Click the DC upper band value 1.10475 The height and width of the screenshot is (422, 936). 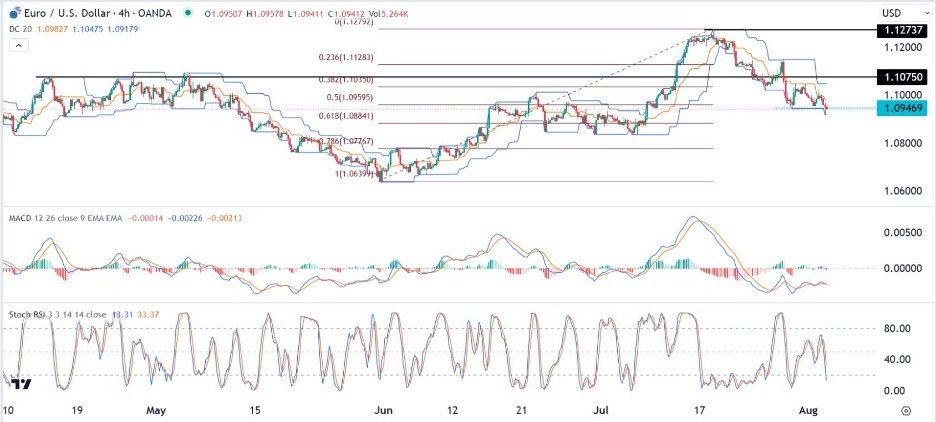(x=88, y=29)
